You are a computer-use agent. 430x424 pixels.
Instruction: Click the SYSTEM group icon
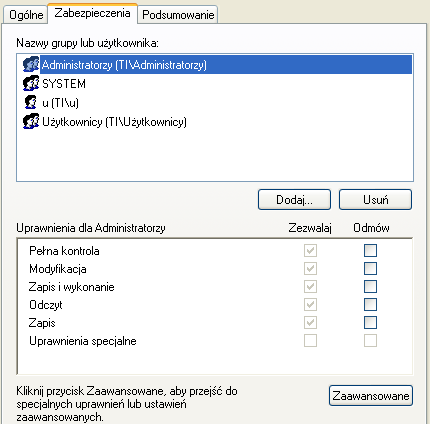(x=31, y=83)
